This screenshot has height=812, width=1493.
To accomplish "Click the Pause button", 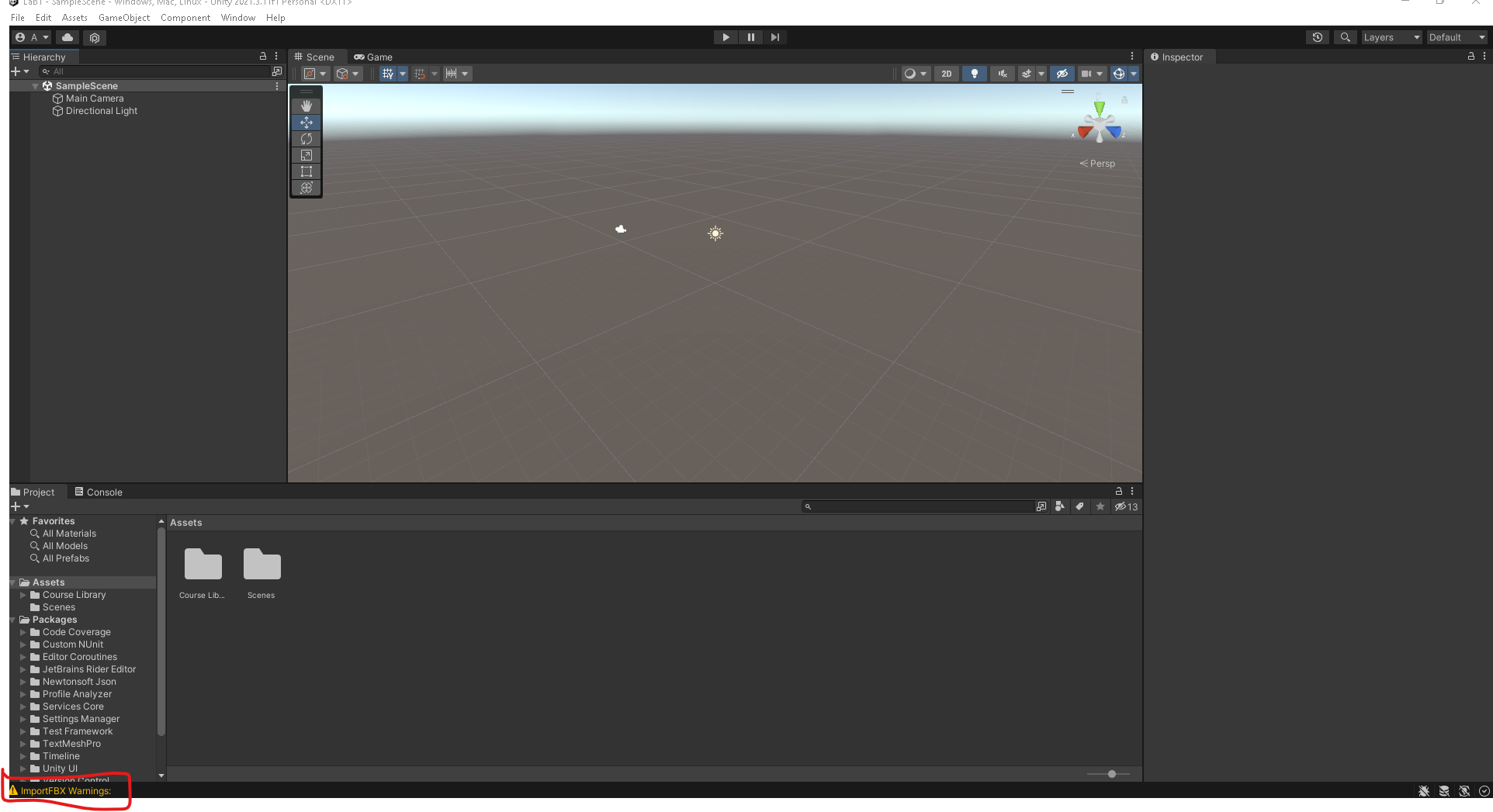I will [750, 37].
